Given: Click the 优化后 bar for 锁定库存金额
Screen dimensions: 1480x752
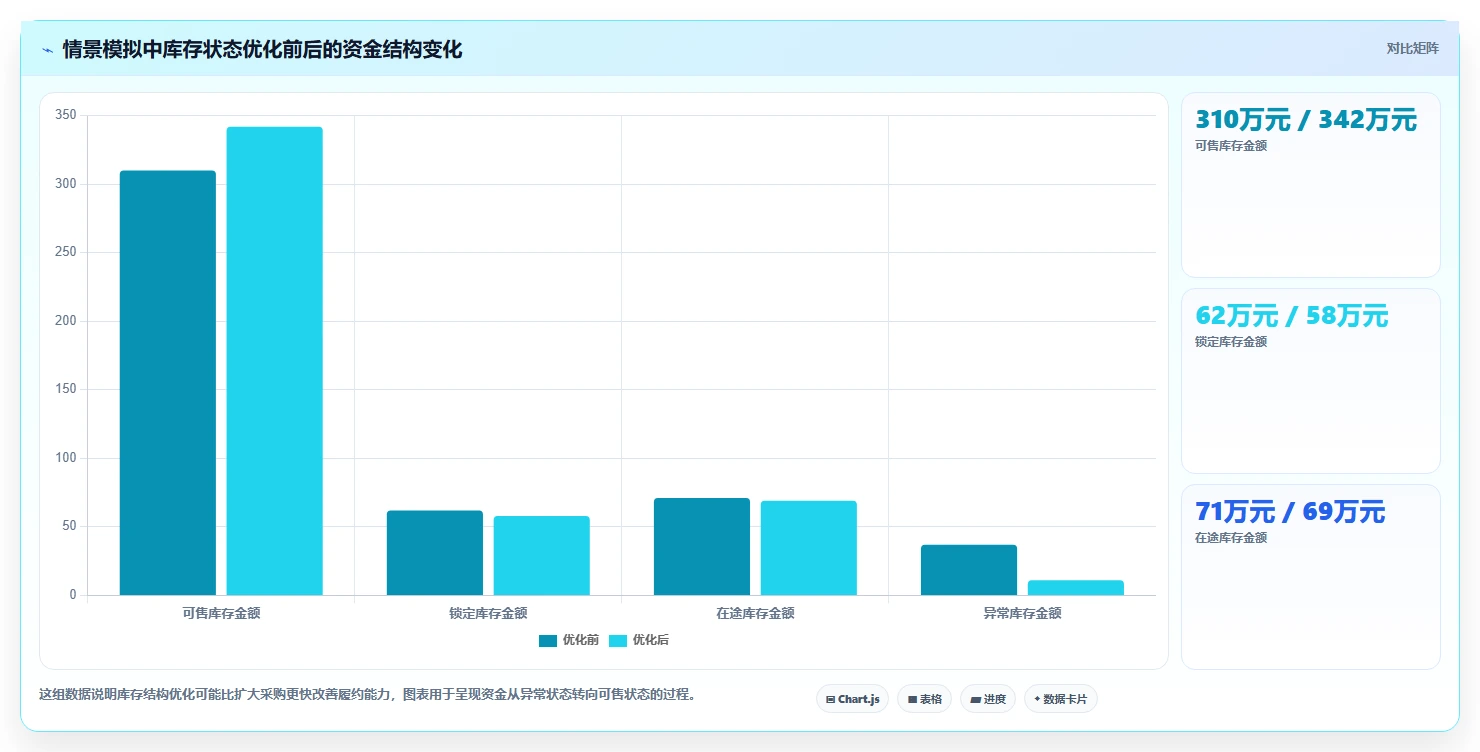Looking at the screenshot, I should click(x=542, y=556).
